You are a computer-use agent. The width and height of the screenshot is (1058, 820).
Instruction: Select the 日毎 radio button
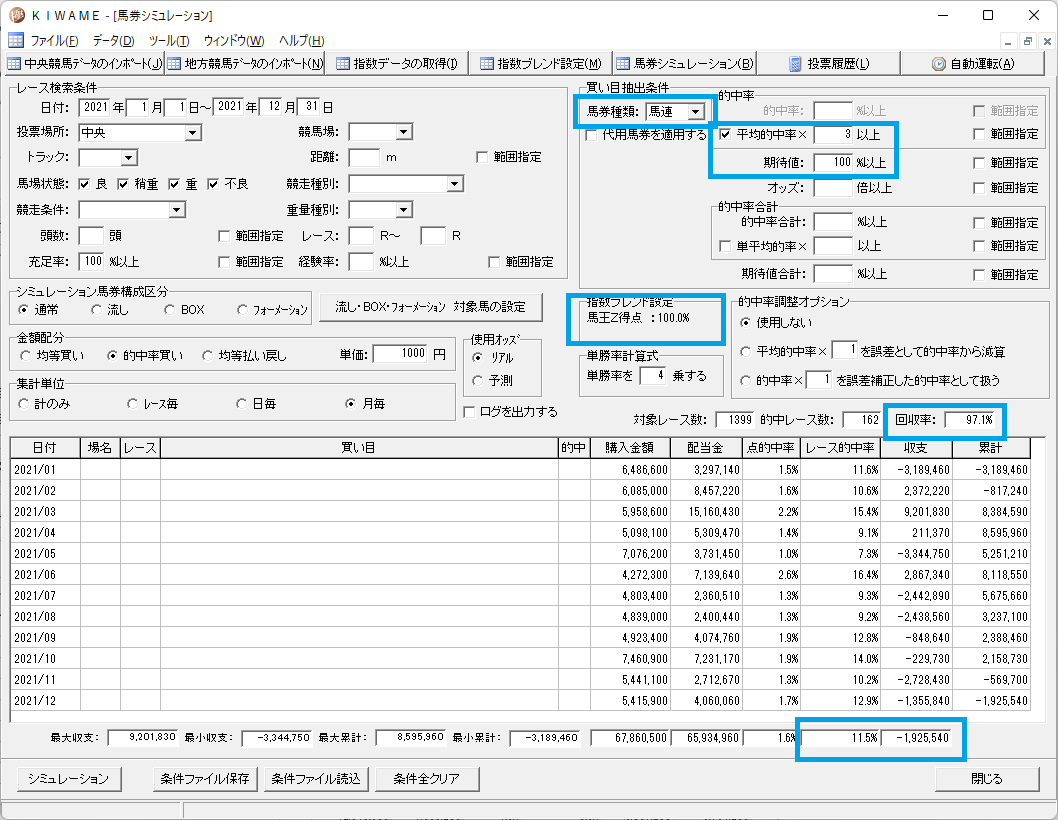pyautogui.click(x=241, y=404)
